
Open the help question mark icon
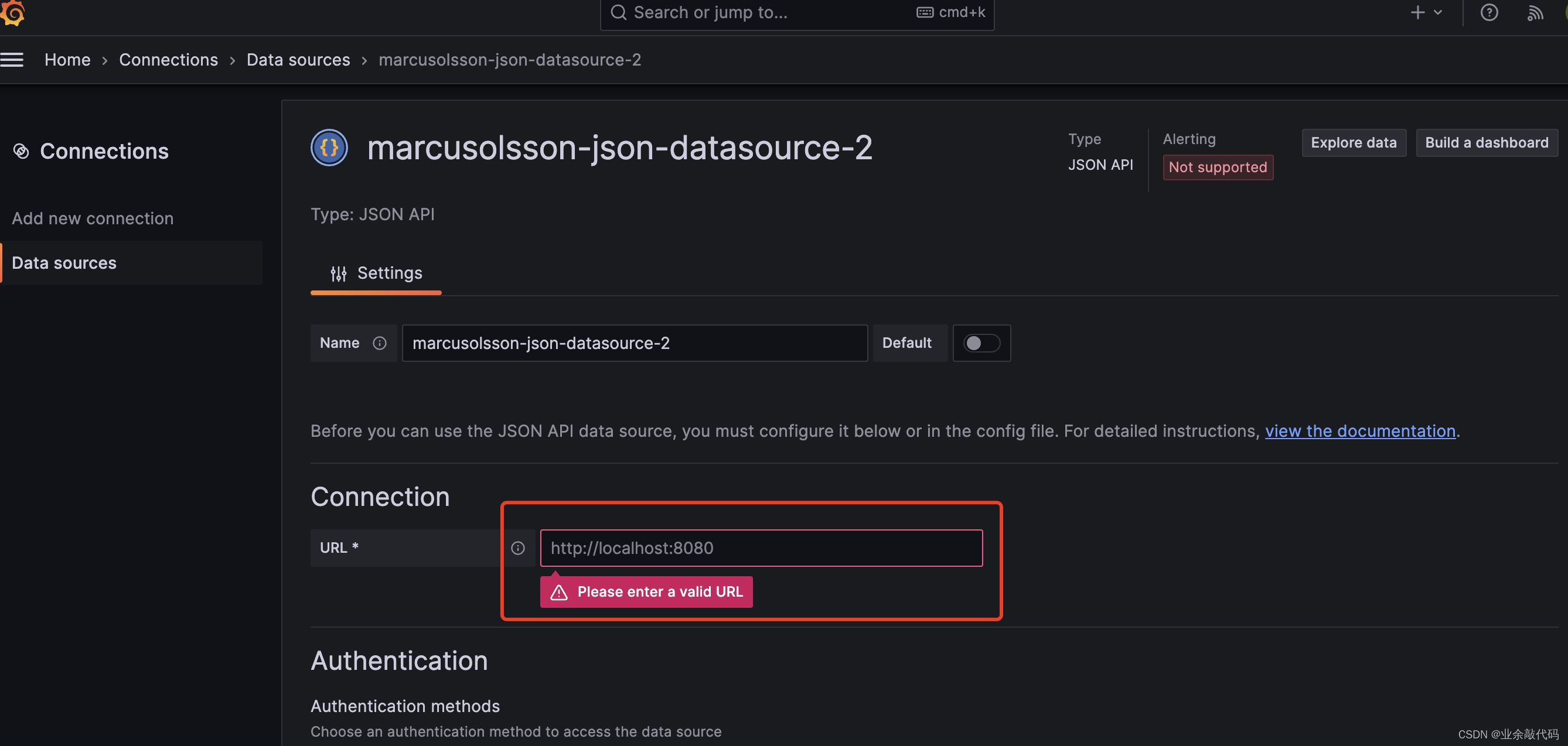1489,12
